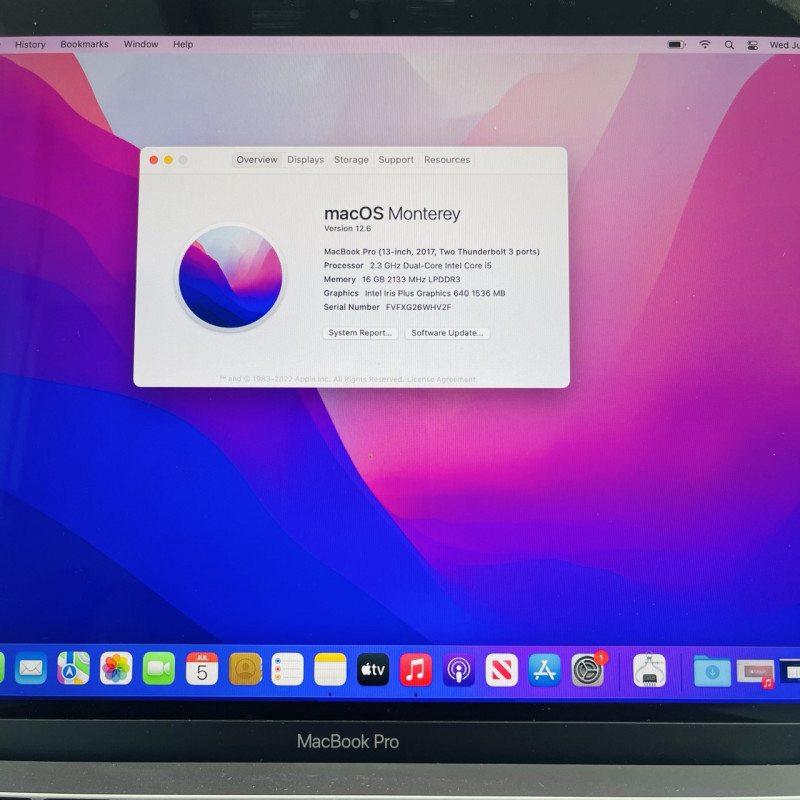800x800 pixels.
Task: Launch Podcasts from the Dock
Action: coord(459,670)
